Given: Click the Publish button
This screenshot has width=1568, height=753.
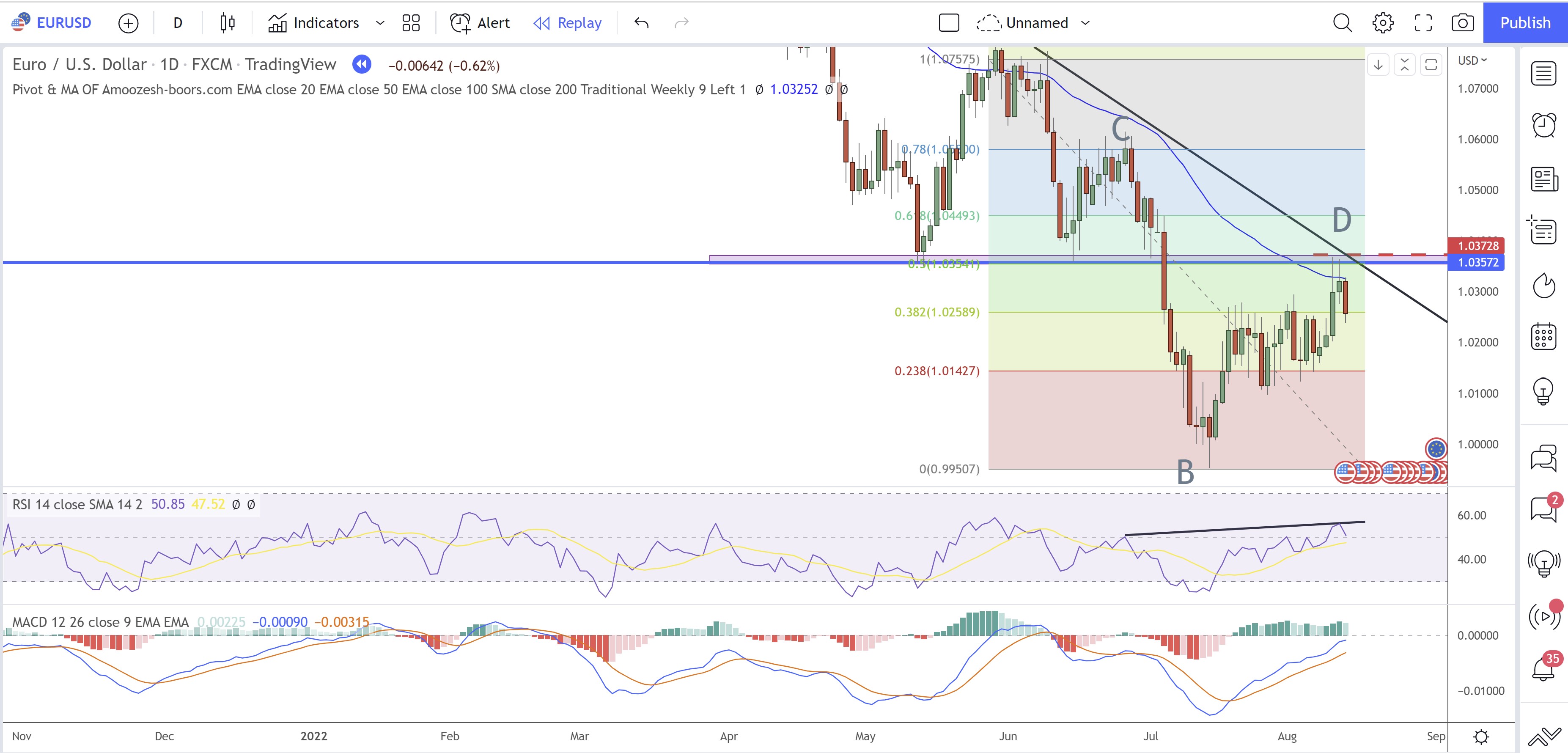Looking at the screenshot, I should click(x=1525, y=23).
